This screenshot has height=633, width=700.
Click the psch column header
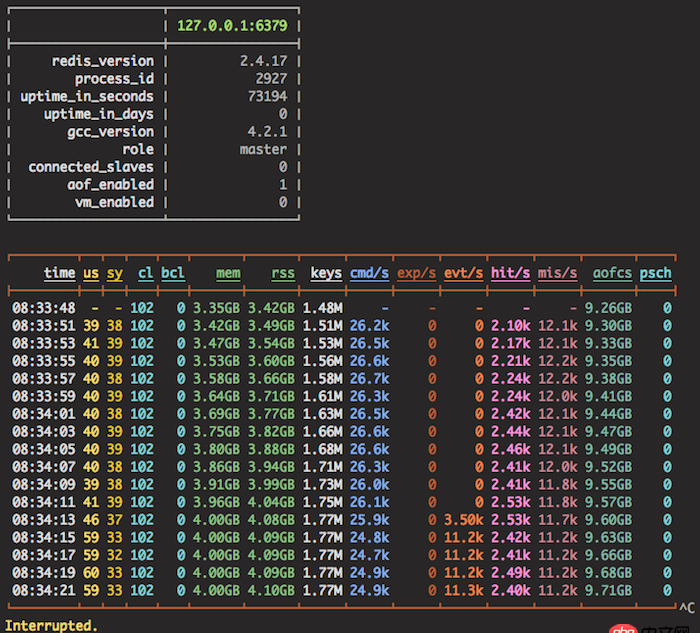click(656, 272)
